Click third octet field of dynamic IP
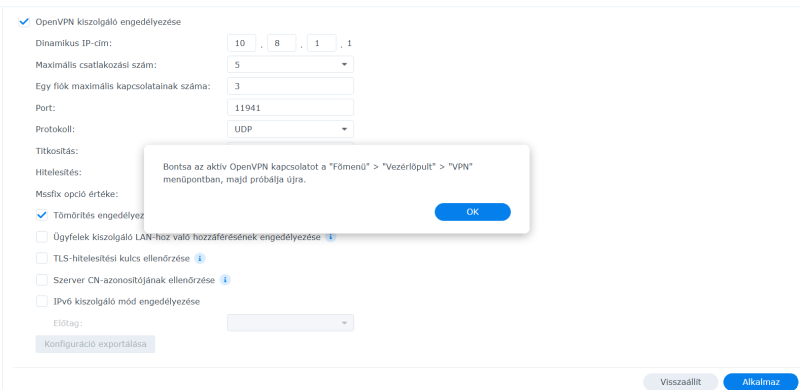 pyautogui.click(x=322, y=43)
